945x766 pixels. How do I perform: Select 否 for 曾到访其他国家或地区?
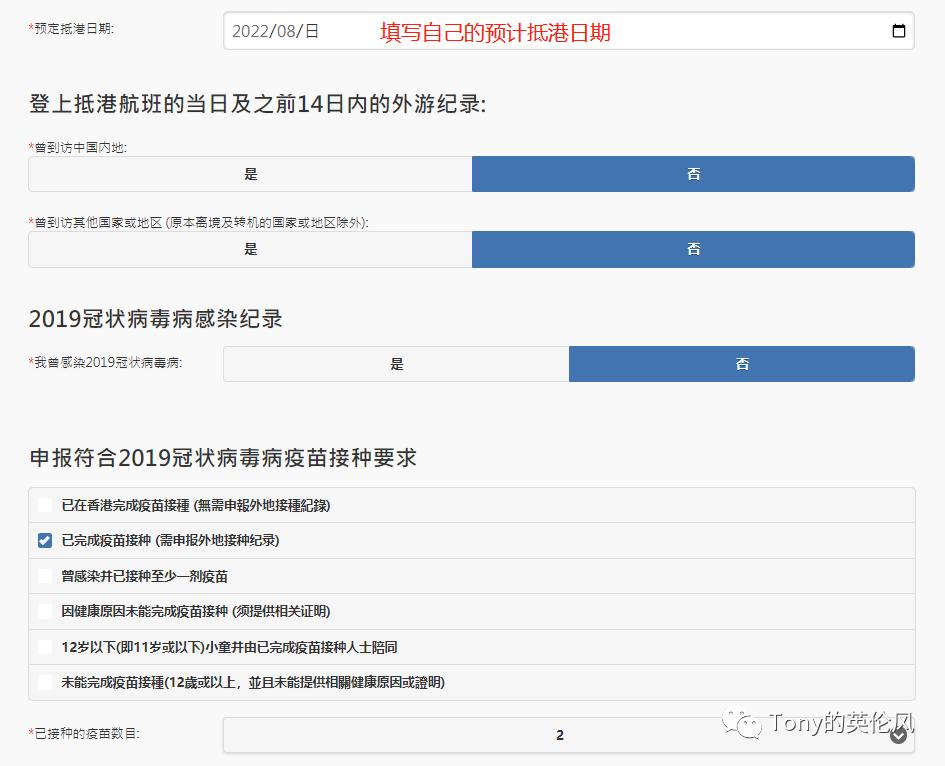coord(693,248)
